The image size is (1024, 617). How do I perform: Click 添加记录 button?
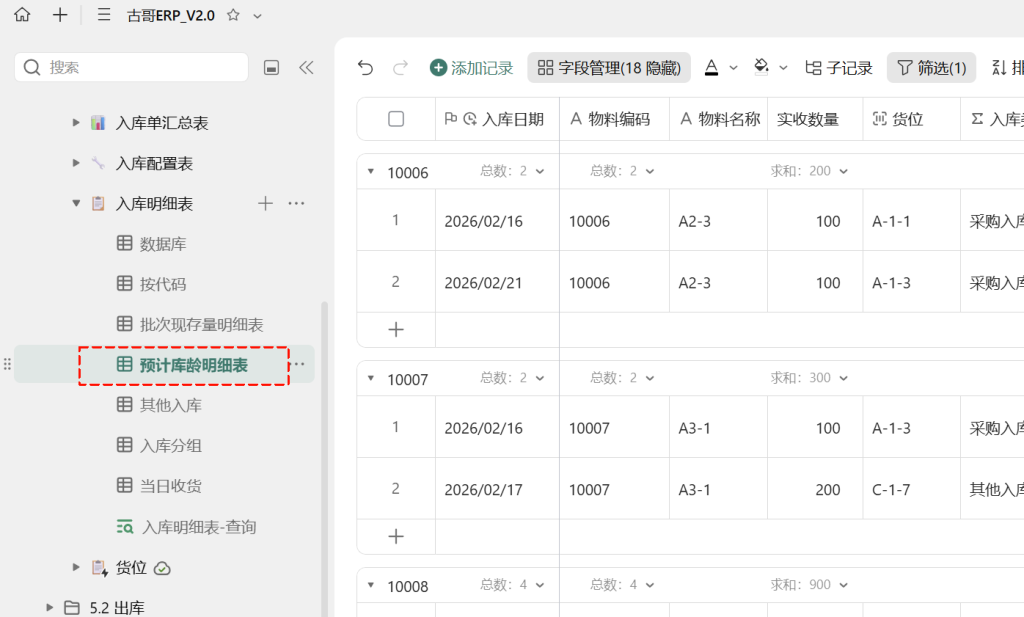pyautogui.click(x=471, y=67)
